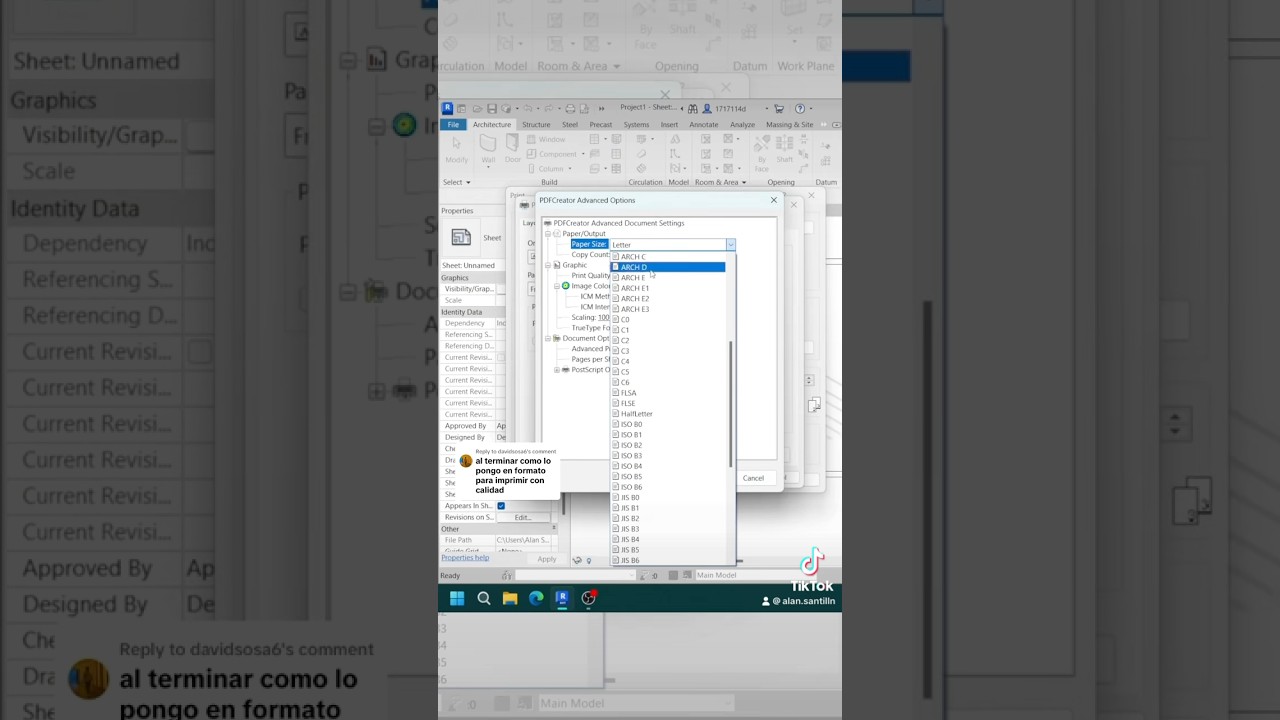Click the Save disk icon in quick access toolbar
The height and width of the screenshot is (720, 1280).
coord(492,108)
